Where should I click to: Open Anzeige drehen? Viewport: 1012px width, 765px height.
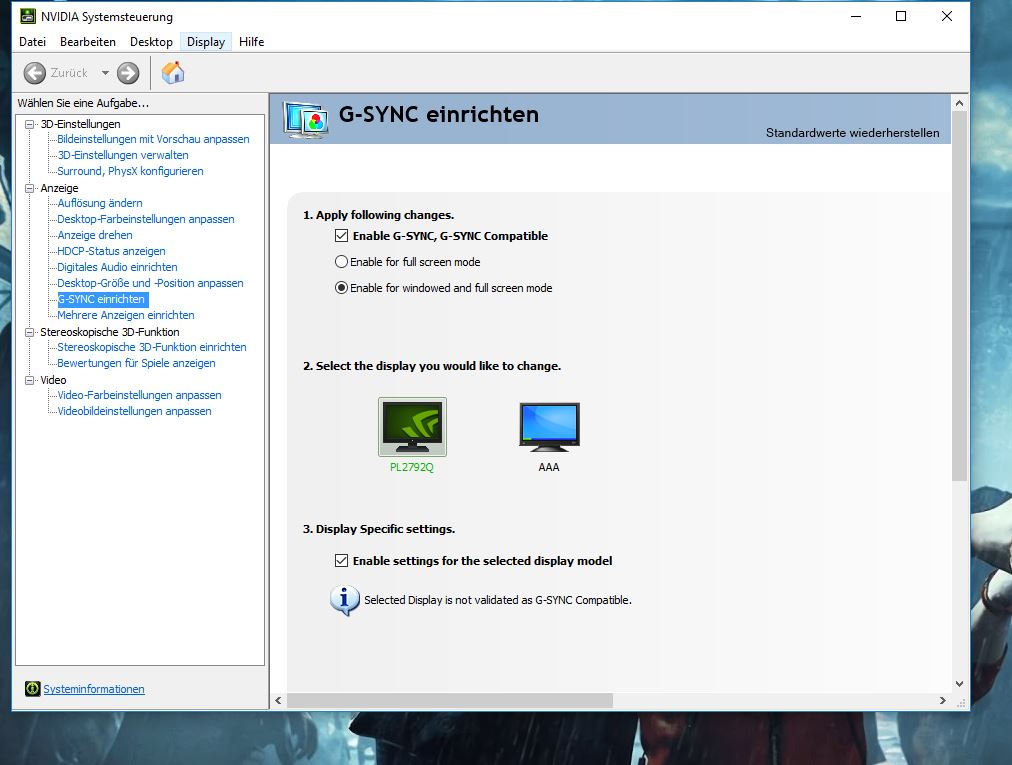tap(94, 235)
